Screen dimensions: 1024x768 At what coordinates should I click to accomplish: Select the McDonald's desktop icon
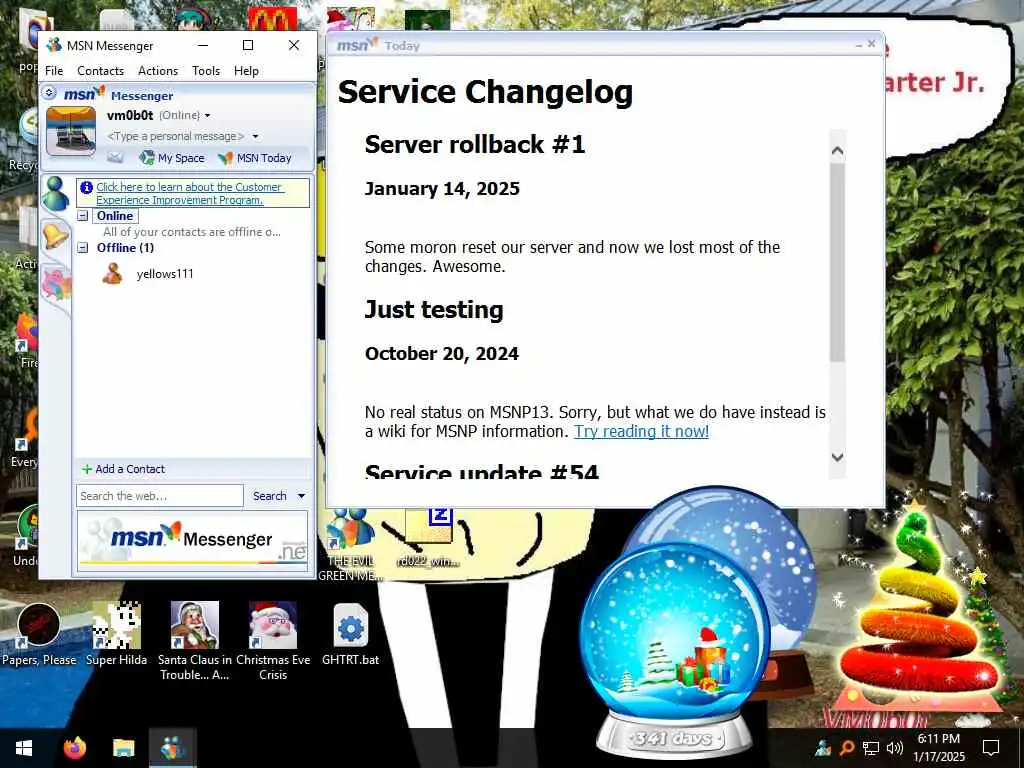pos(272,20)
